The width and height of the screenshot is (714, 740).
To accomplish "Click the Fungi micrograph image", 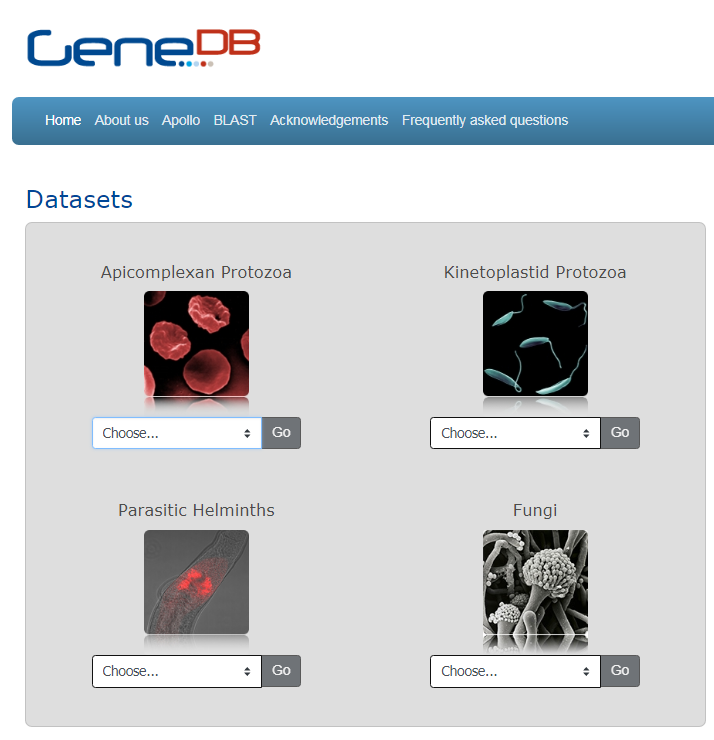I will click(x=535, y=581).
